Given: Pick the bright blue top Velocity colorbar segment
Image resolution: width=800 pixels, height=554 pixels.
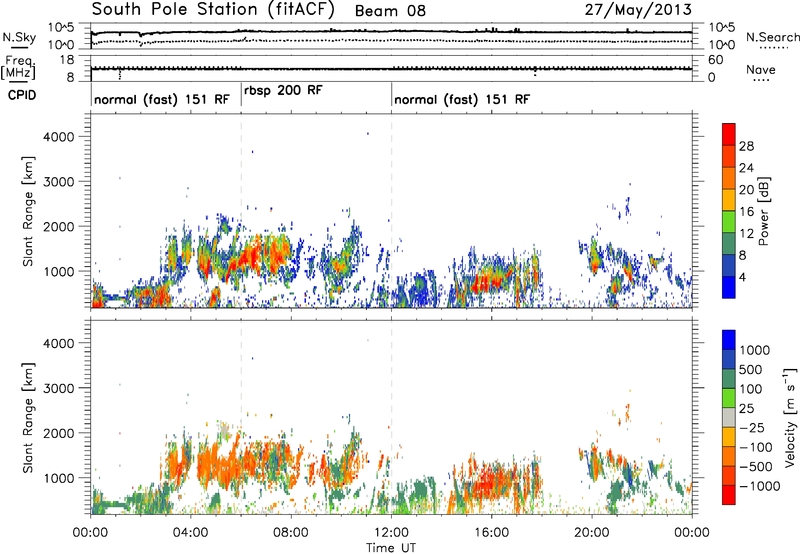Looking at the screenshot, I should (x=729, y=339).
